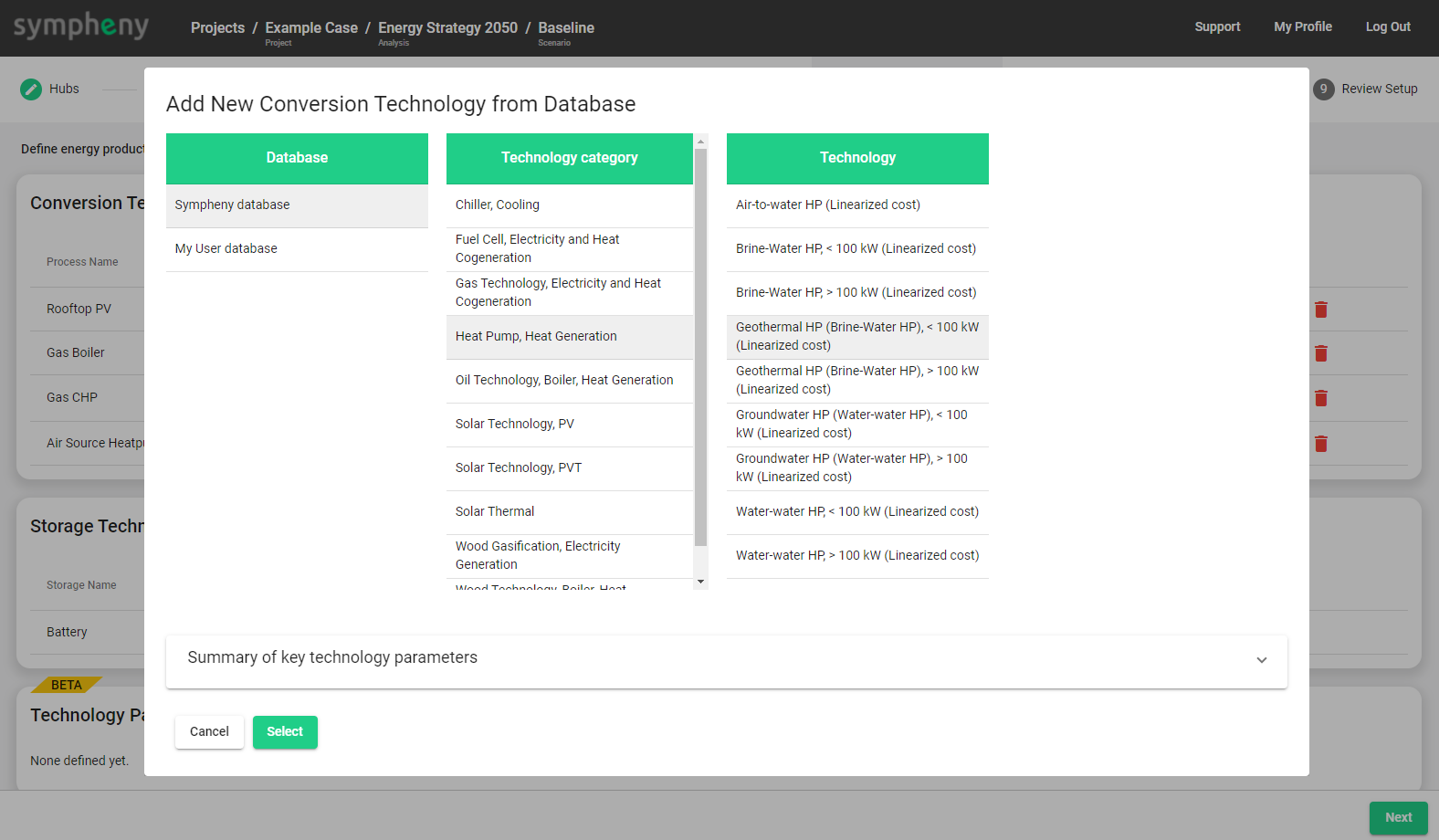Pick Air-to-water HP (Linearized cost)
The width and height of the screenshot is (1439, 840).
pos(856,205)
